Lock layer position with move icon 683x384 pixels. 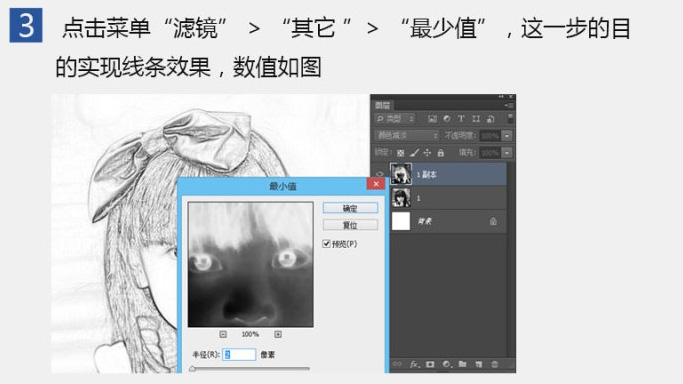(x=427, y=152)
